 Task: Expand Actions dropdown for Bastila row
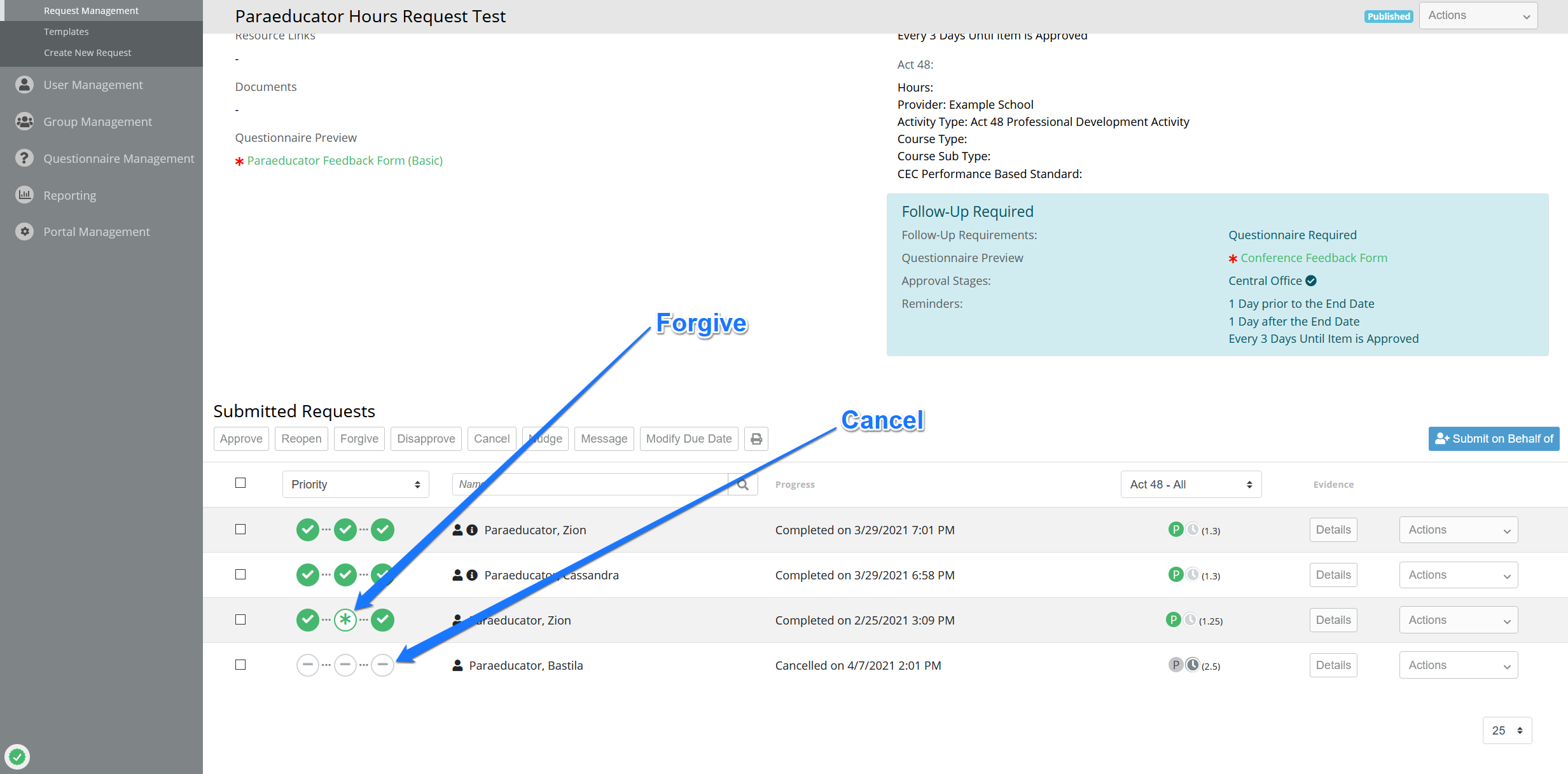[1458, 665]
